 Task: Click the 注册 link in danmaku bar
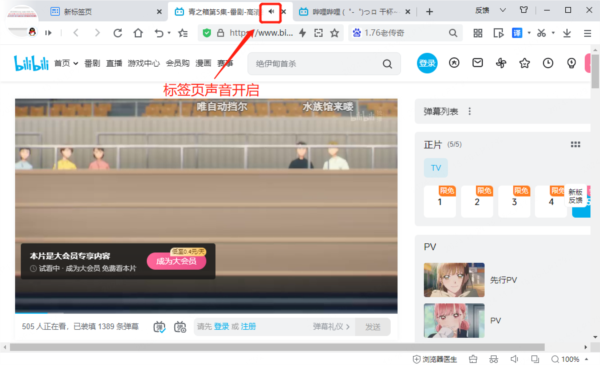pos(248,327)
